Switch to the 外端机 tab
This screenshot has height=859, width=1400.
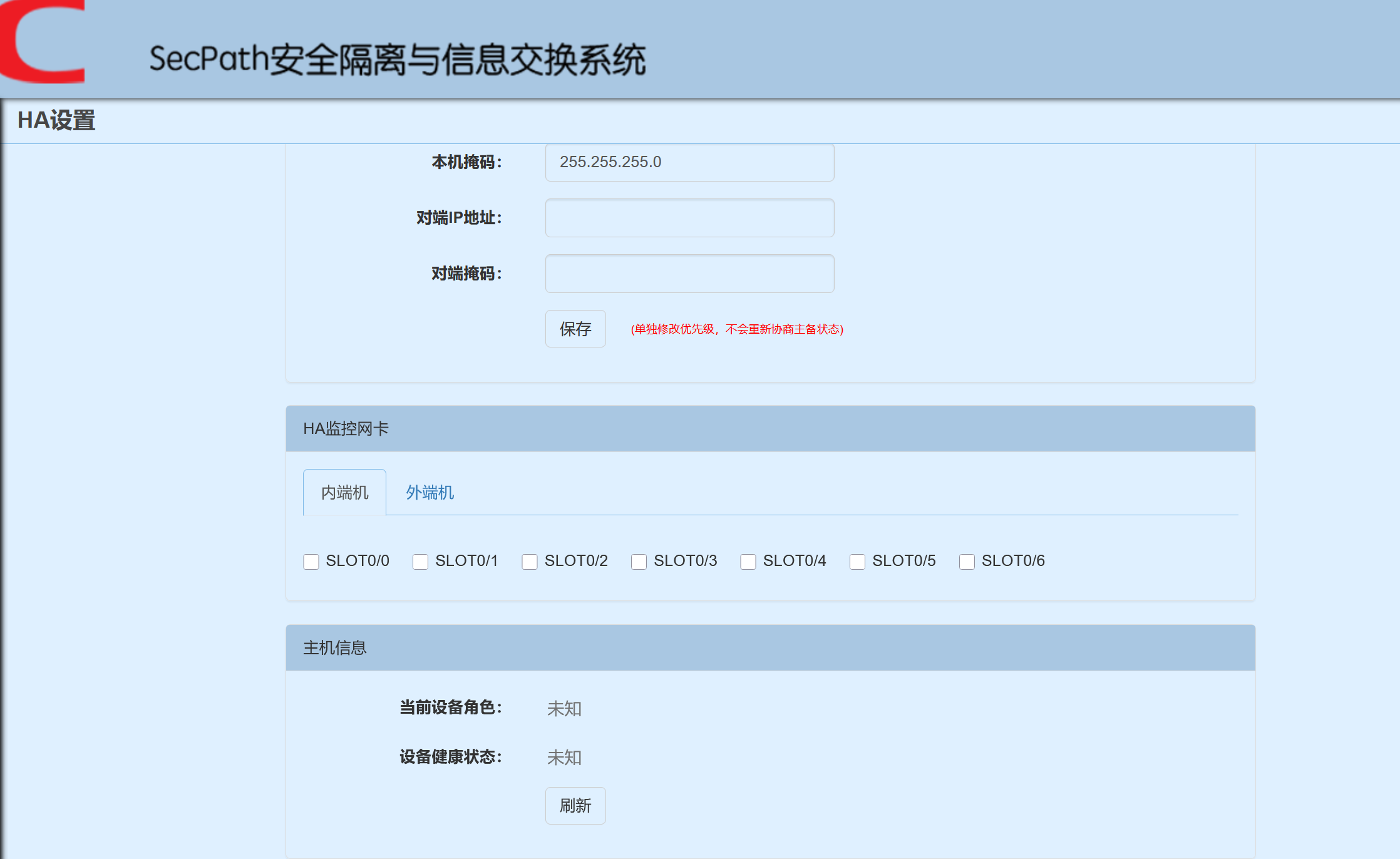(x=430, y=493)
